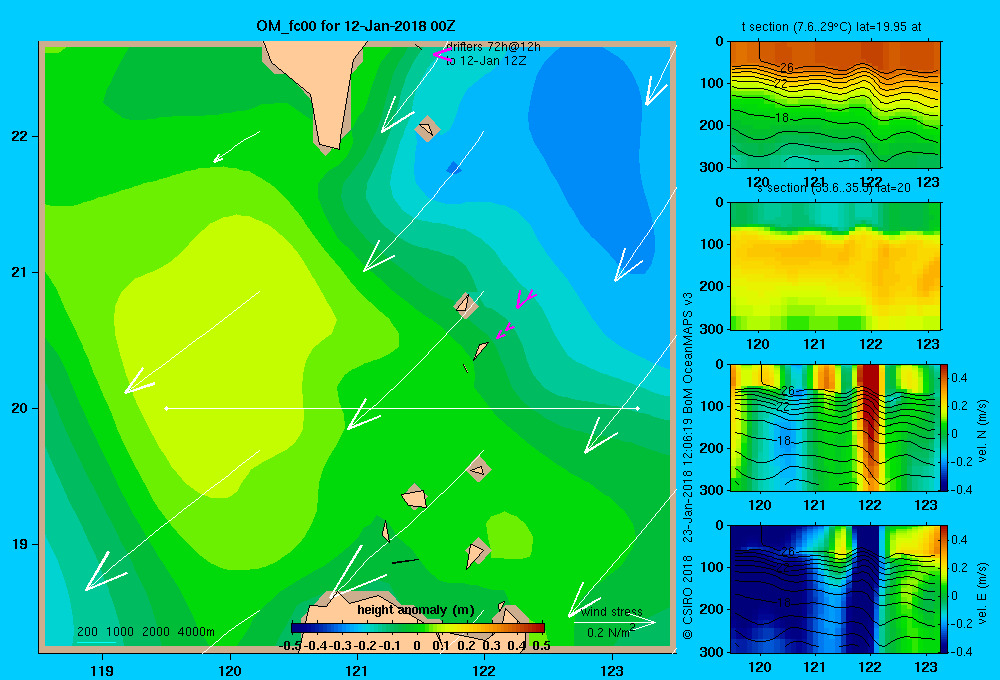The image size is (1000, 680).
Task: Open the temperature section plot panel
Action: pos(835,105)
